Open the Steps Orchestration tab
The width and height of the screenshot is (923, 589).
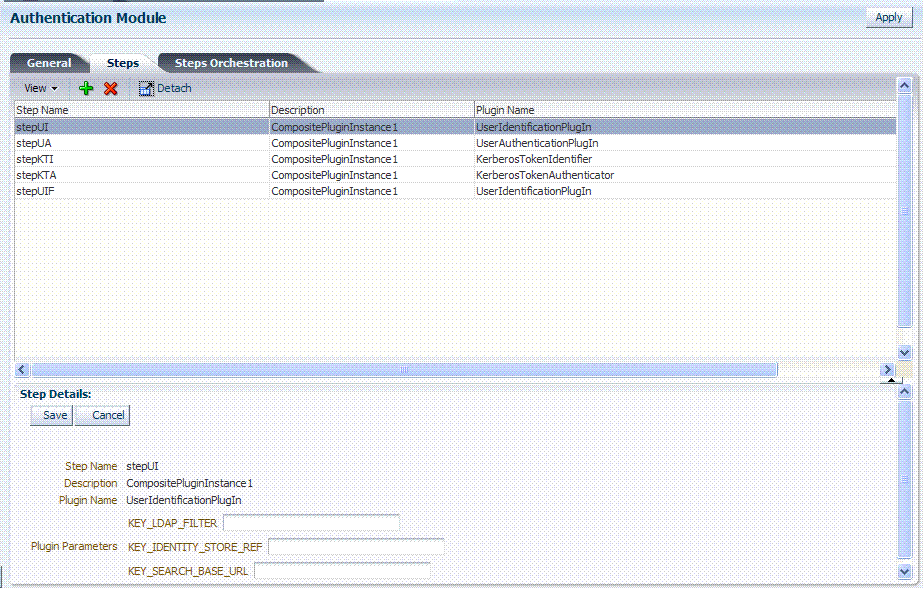click(x=231, y=63)
